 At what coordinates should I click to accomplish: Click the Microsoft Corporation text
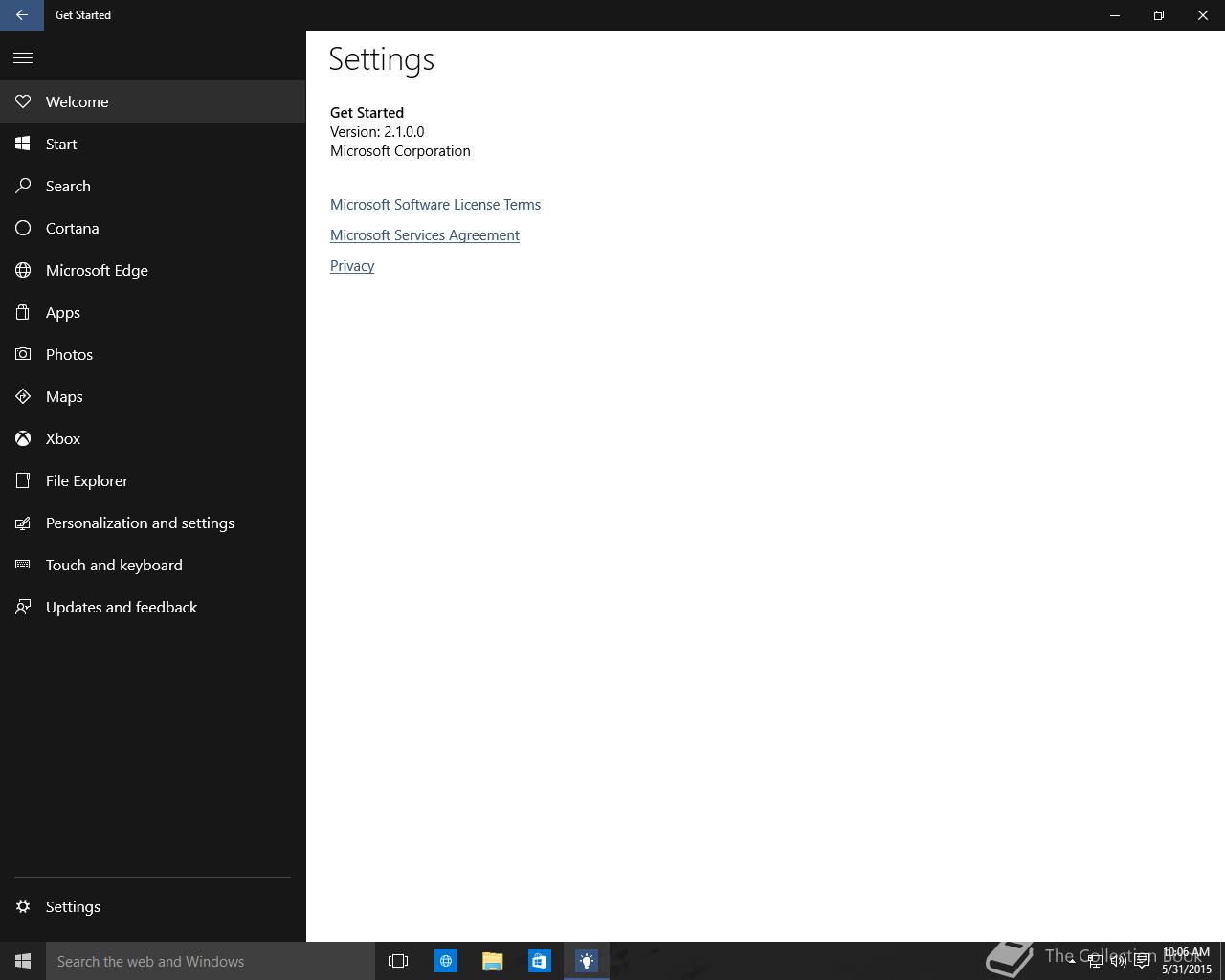point(400,151)
